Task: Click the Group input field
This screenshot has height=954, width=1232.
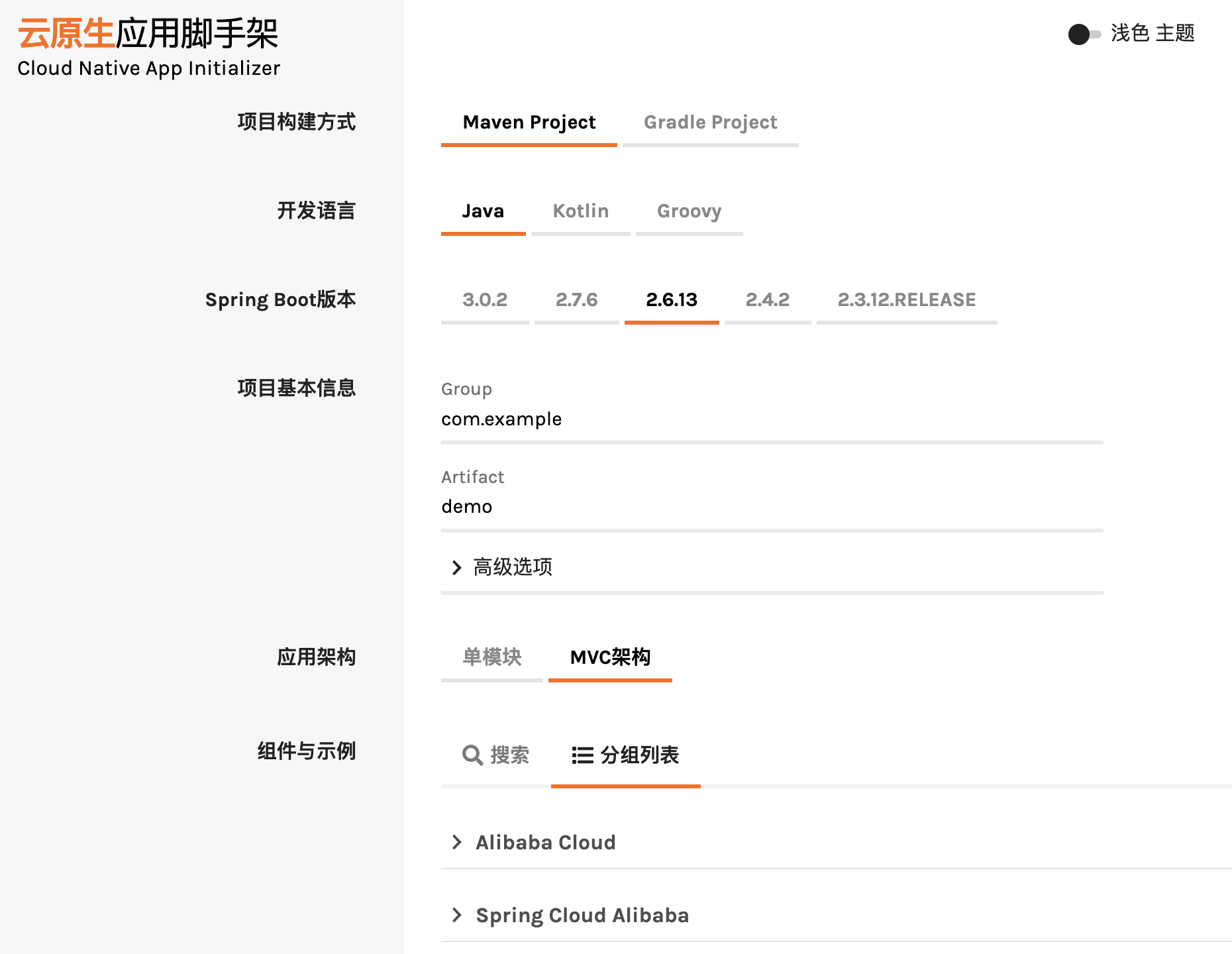Action: (772, 419)
